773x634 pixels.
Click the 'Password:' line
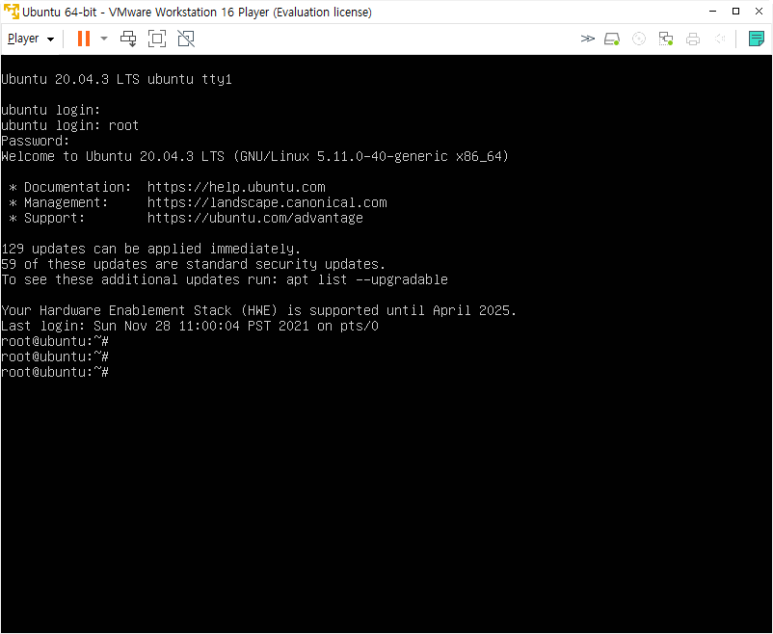coord(35,141)
